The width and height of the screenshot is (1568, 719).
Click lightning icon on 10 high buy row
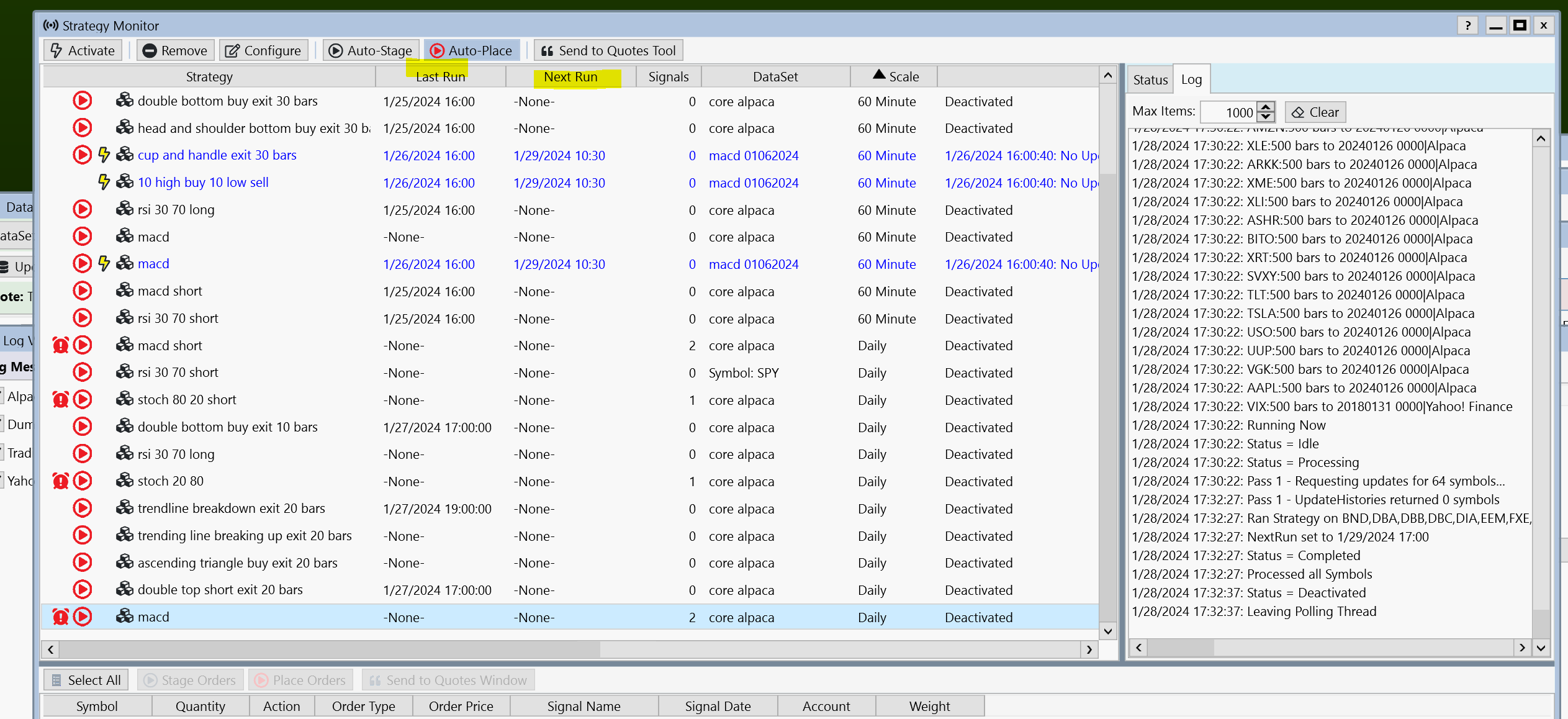point(104,183)
